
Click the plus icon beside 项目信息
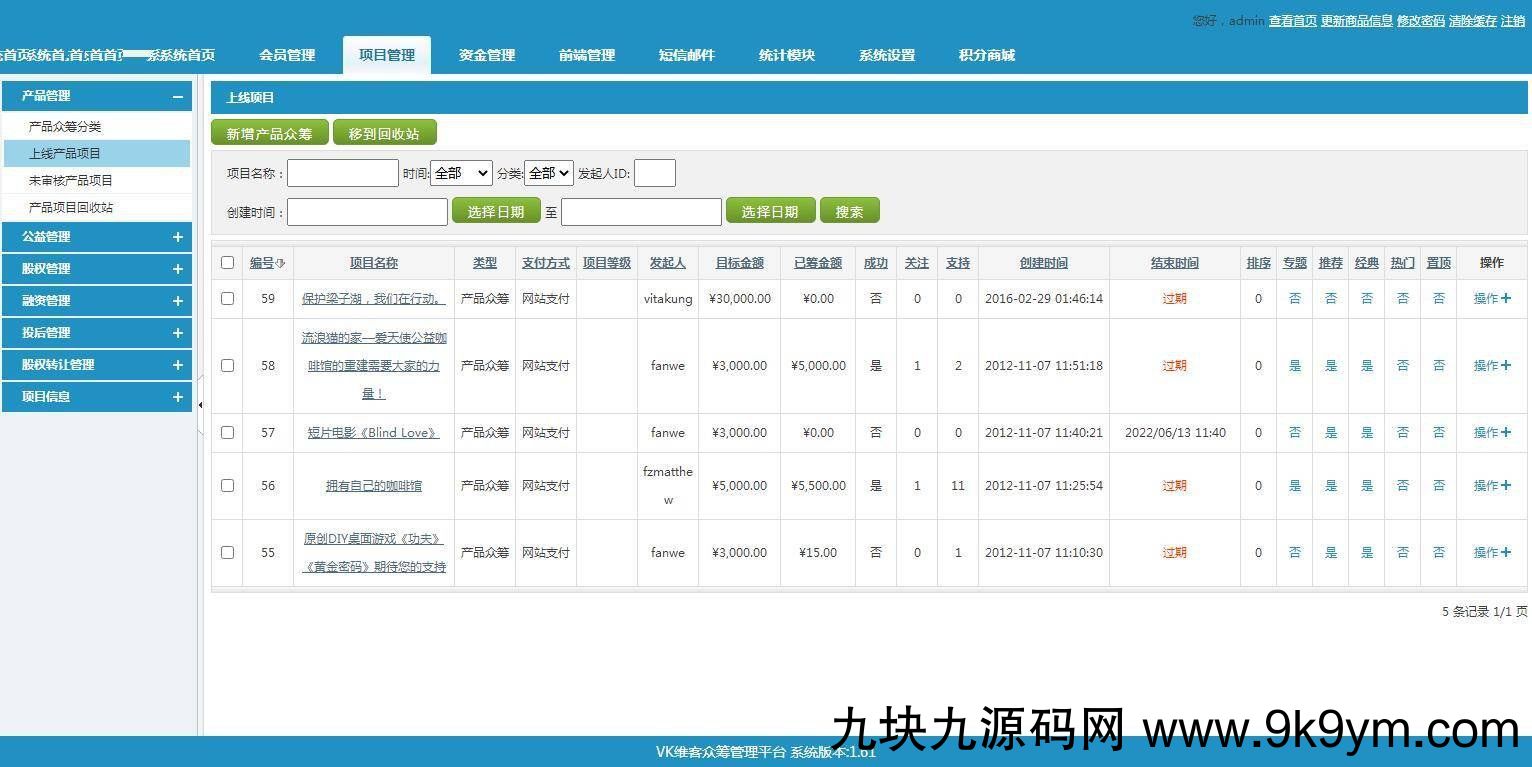pos(177,397)
